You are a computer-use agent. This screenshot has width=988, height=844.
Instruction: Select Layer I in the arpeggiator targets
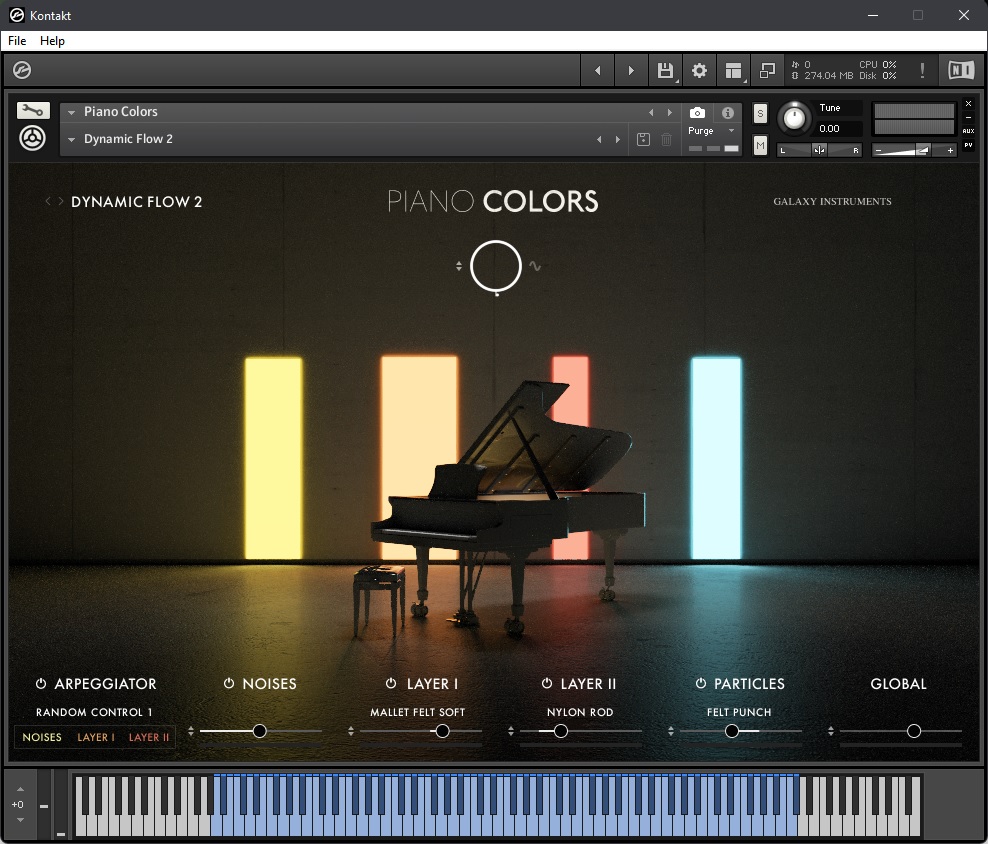click(96, 737)
